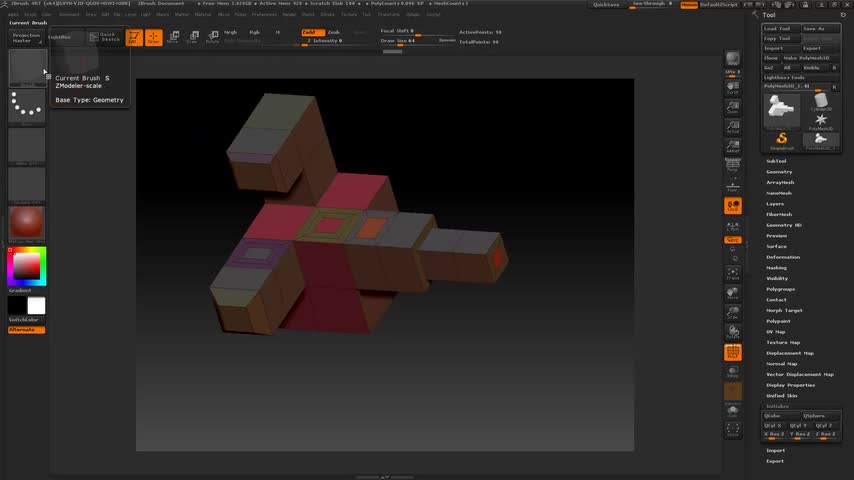854x480 pixels.
Task: Expand the SubTool section
Action: click(776, 161)
